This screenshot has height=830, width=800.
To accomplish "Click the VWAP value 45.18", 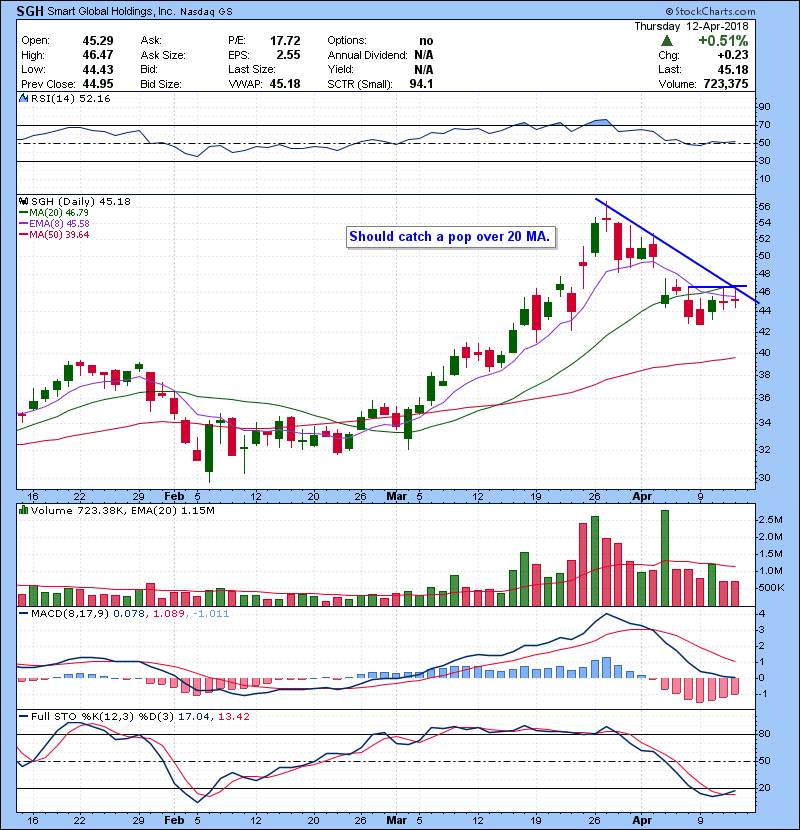I will (285, 84).
